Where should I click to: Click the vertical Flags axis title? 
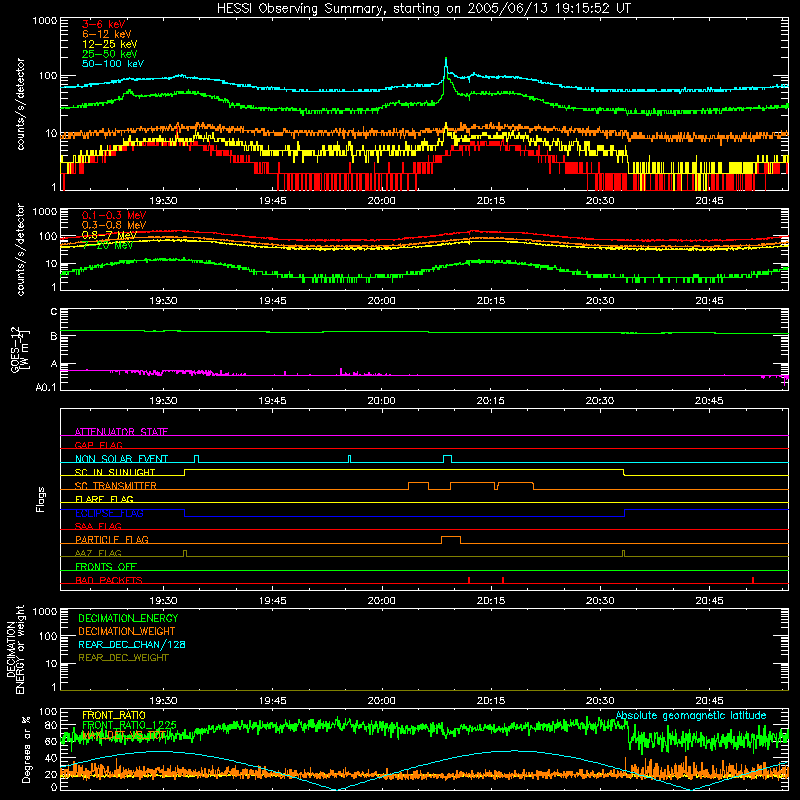41,499
